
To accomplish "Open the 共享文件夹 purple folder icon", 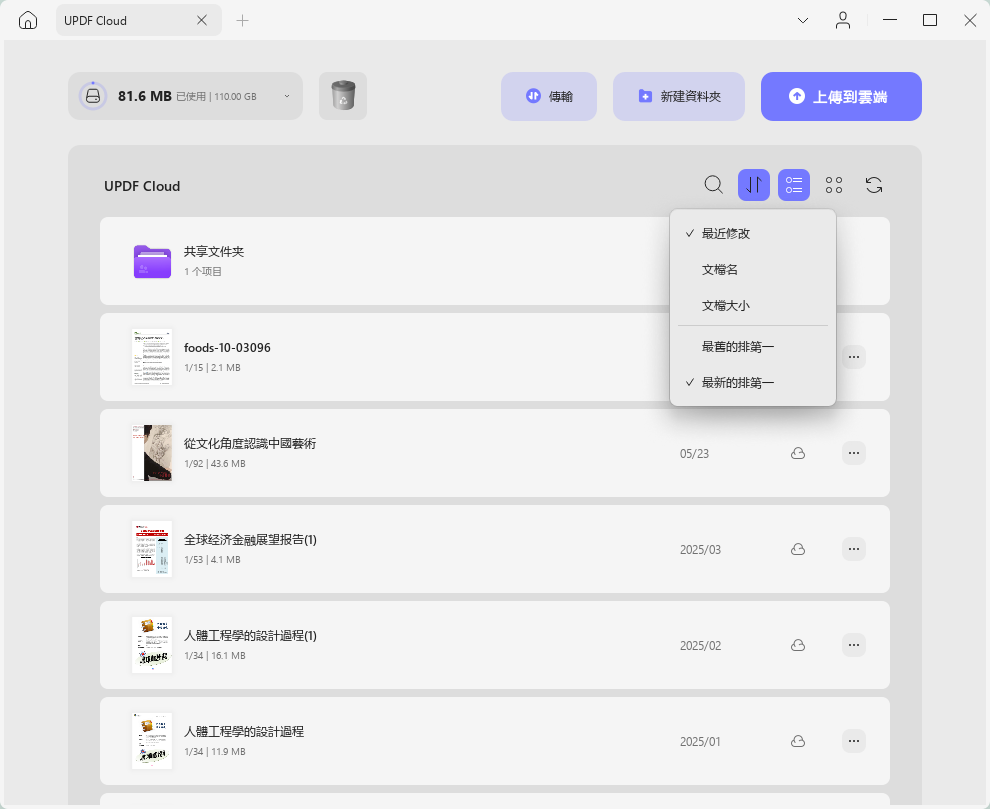I will pyautogui.click(x=152, y=261).
